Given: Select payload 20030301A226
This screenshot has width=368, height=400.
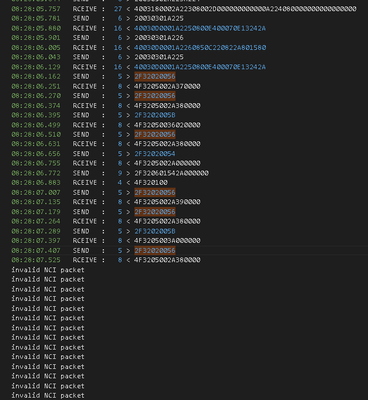Looking at the screenshot, I should pyautogui.click(x=159, y=38).
